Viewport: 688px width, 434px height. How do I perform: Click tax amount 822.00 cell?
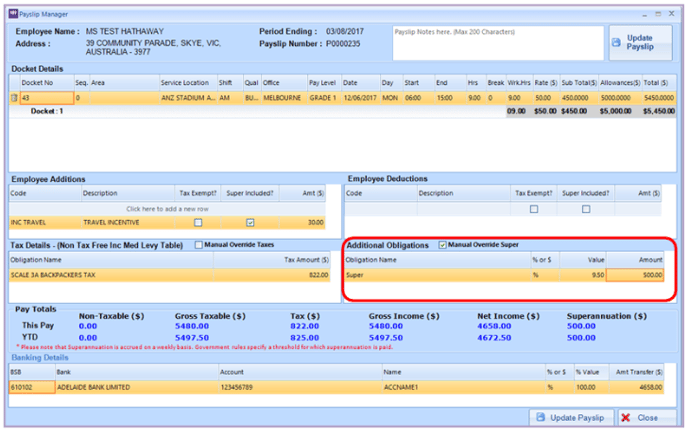[x=272, y=275]
